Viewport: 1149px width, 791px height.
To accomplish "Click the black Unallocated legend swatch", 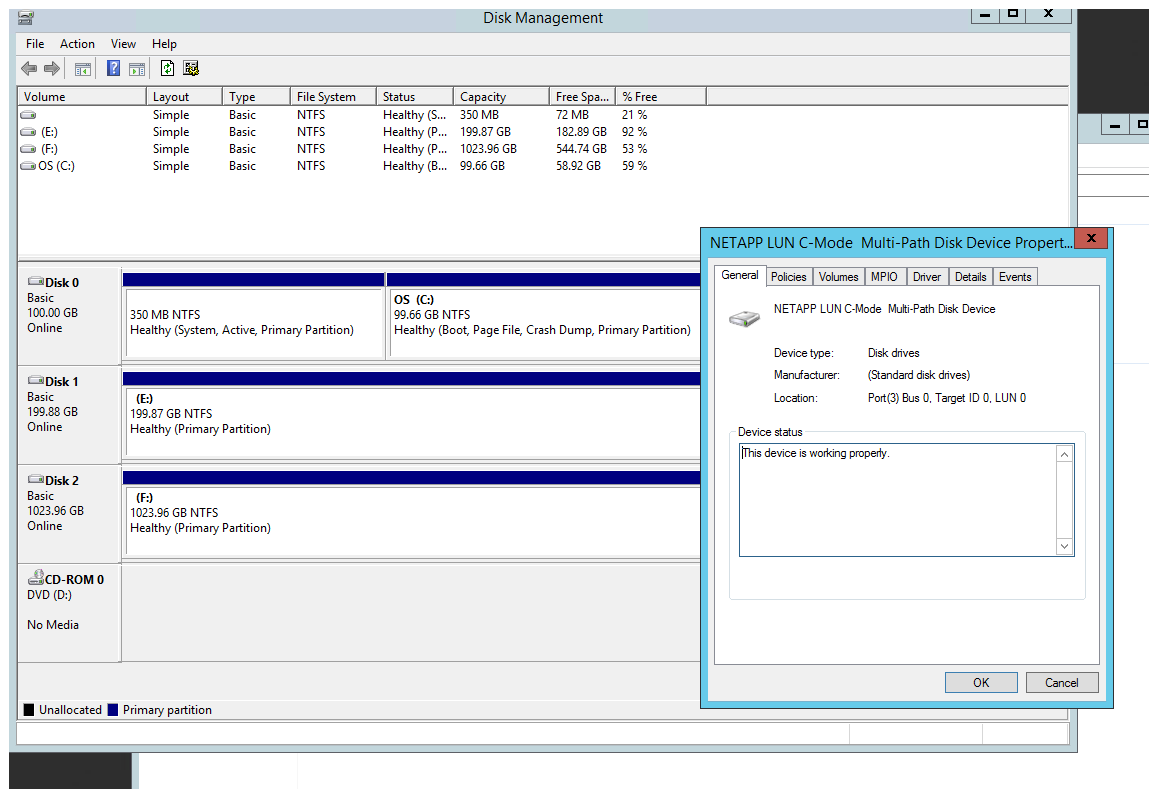I will 29,710.
